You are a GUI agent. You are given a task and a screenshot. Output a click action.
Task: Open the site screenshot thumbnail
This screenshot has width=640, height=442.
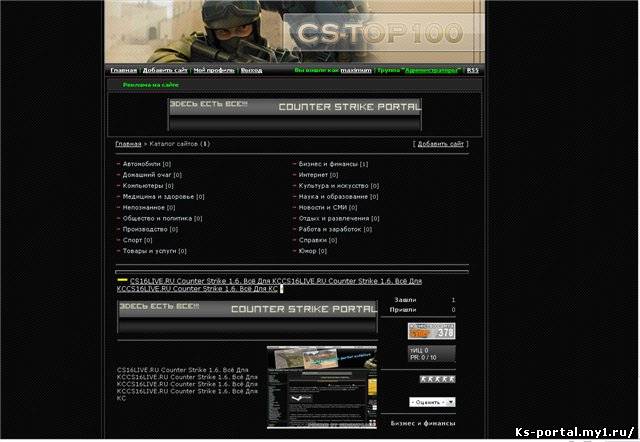click(x=322, y=387)
